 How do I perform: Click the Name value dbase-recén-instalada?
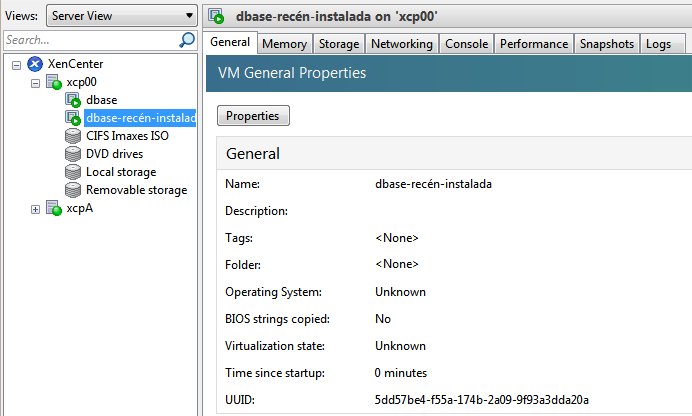433,184
